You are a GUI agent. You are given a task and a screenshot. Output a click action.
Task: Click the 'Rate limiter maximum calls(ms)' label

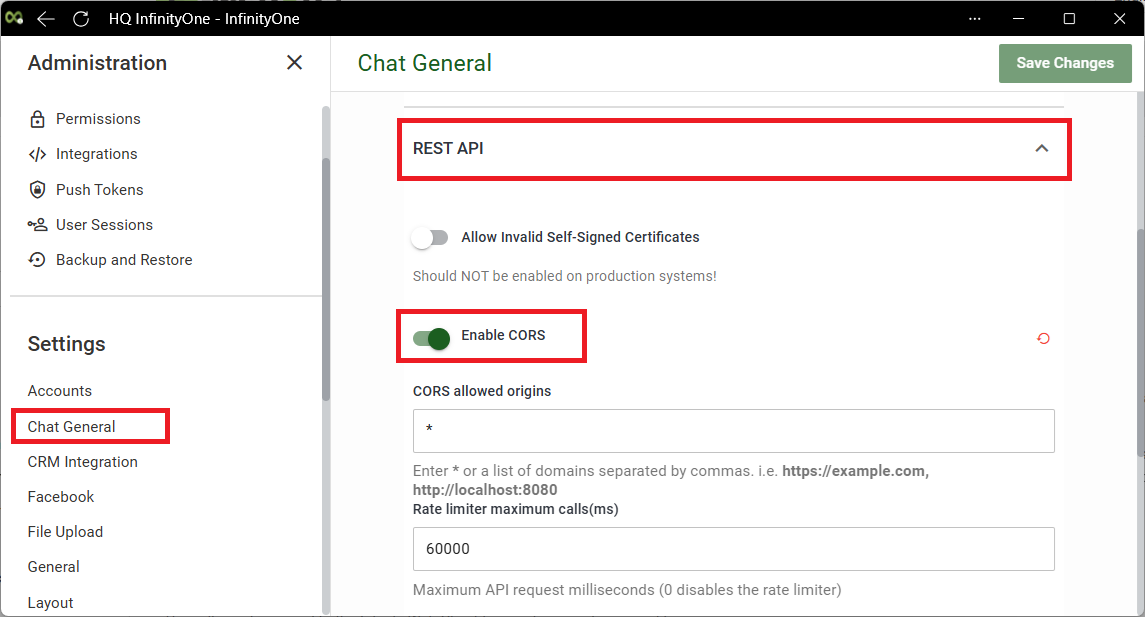[516, 509]
